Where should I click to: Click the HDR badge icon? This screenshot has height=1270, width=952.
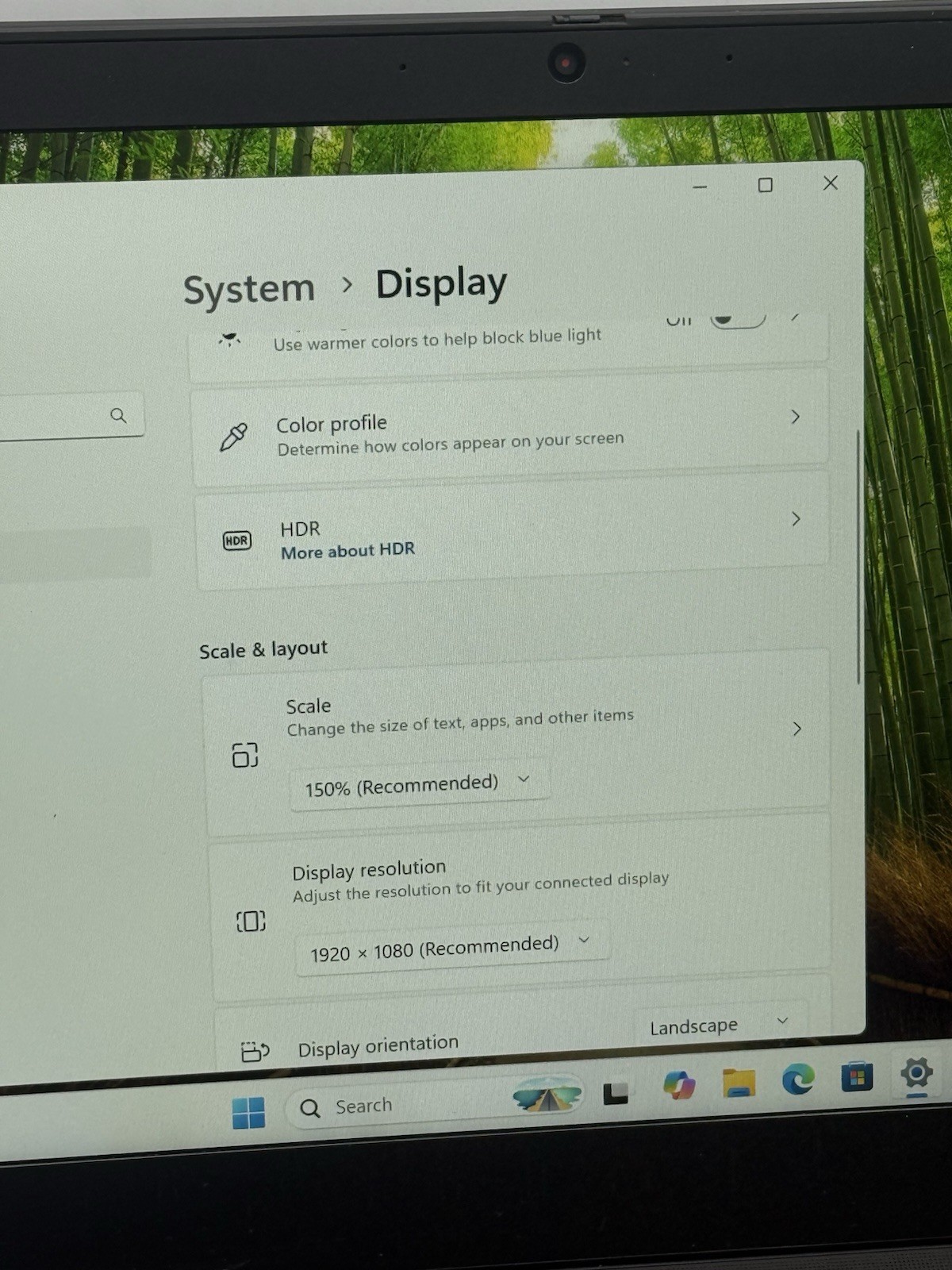[x=236, y=541]
